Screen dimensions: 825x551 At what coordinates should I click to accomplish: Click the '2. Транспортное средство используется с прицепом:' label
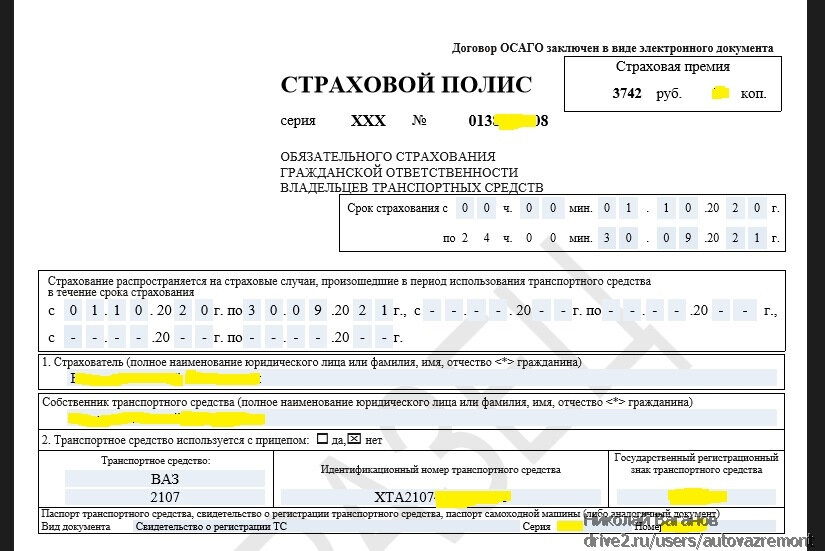click(176, 440)
